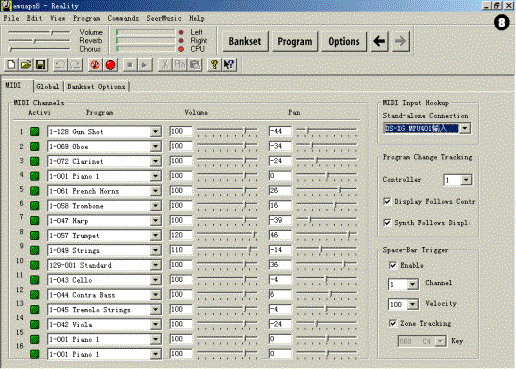Click the large Program button
Viewport: 516px width, 369px height.
tap(295, 41)
